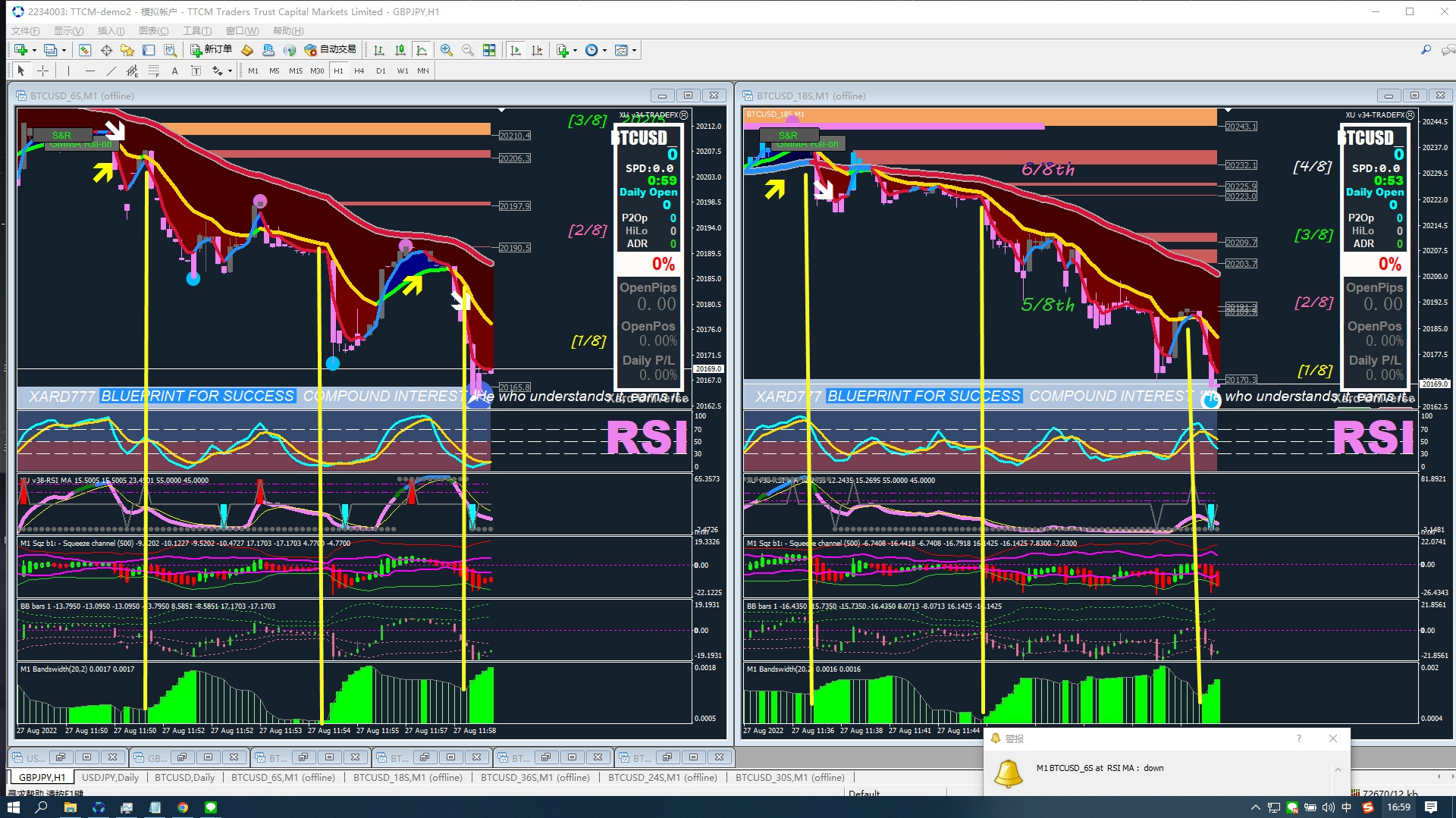Switch chart to line chart mode
Image resolution: width=1456 pixels, height=818 pixels.
tap(422, 50)
